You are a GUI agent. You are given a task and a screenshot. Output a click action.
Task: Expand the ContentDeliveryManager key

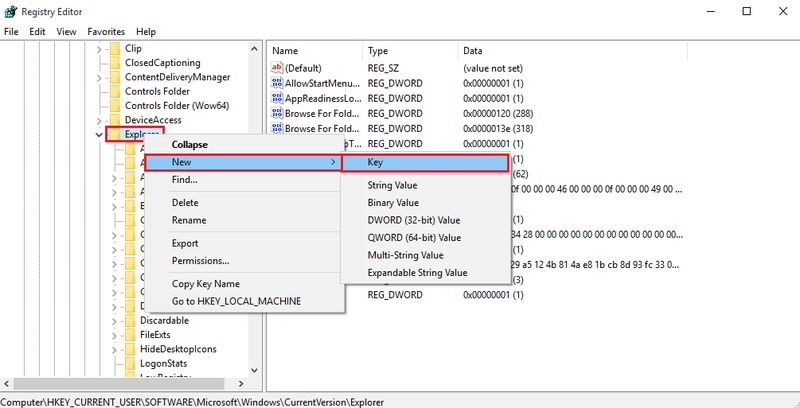coord(99,78)
